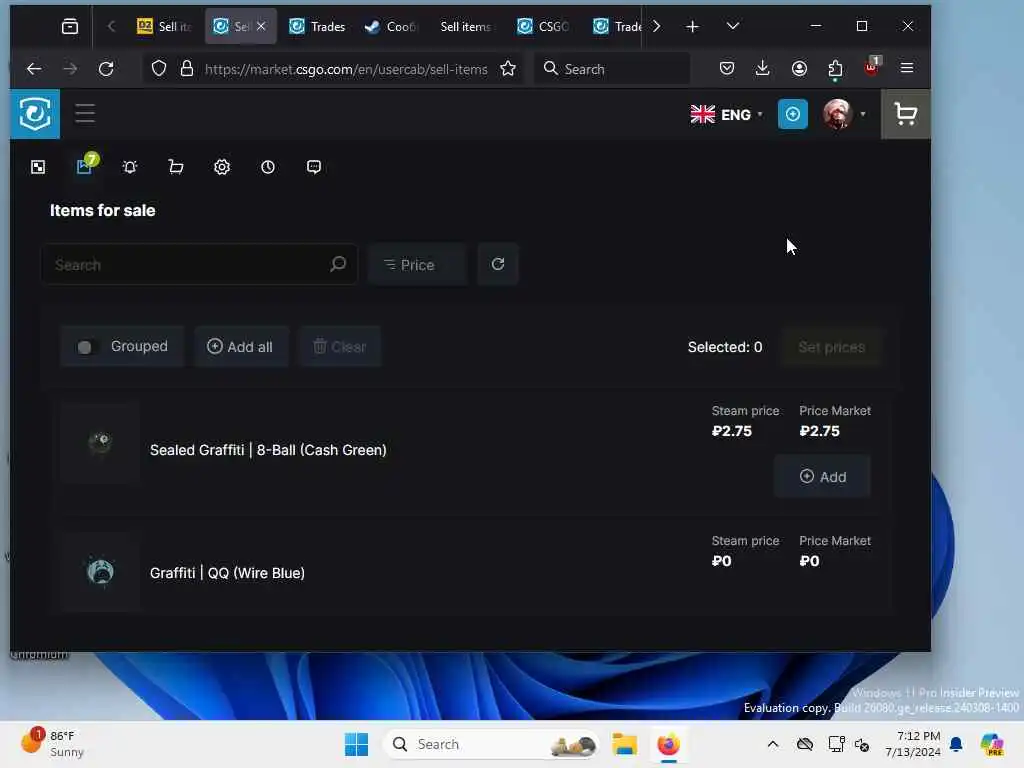The height and width of the screenshot is (768, 1024).
Task: Click the Clear button
Action: pyautogui.click(x=340, y=347)
